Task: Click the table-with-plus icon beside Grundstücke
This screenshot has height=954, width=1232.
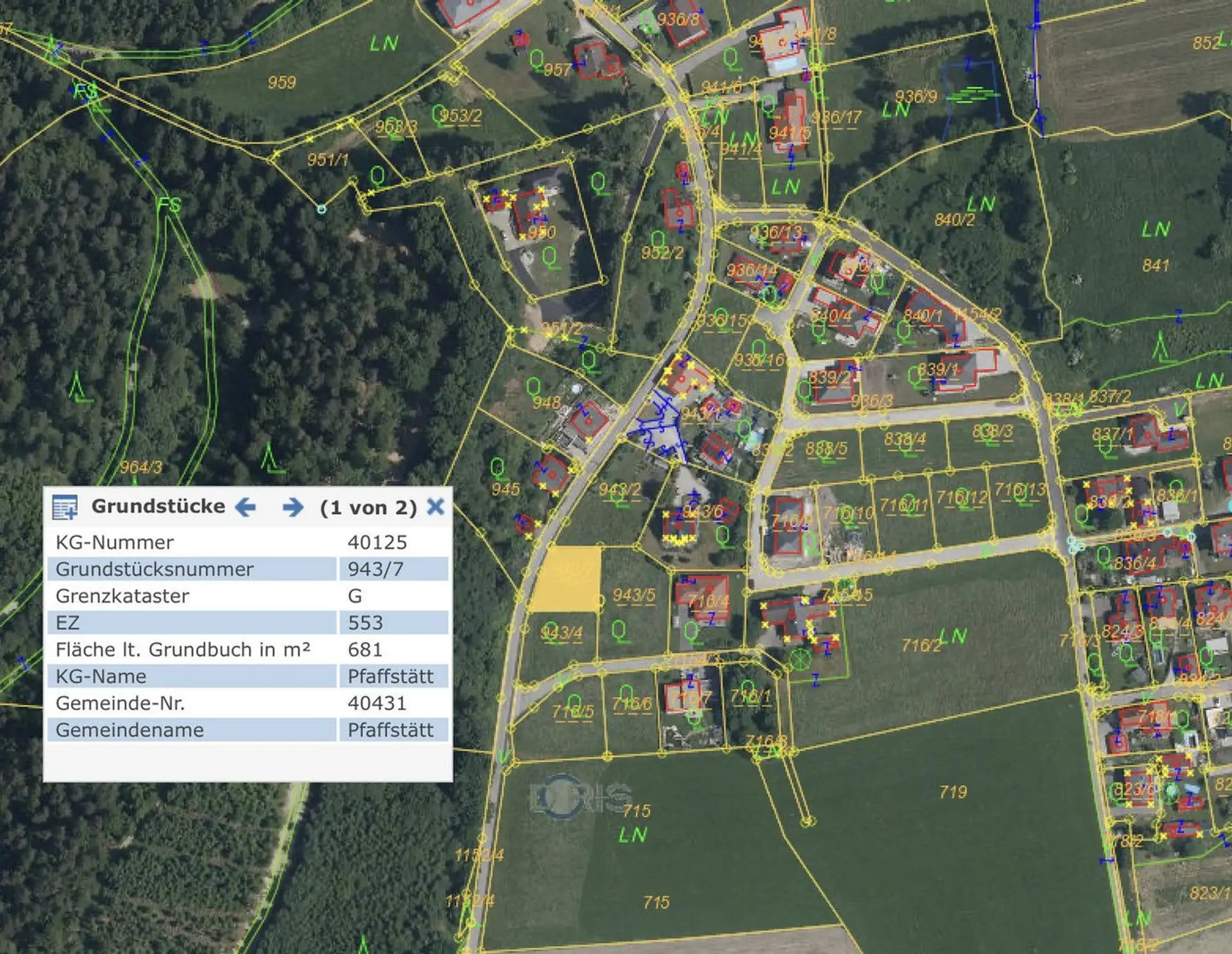Action: click(x=64, y=507)
